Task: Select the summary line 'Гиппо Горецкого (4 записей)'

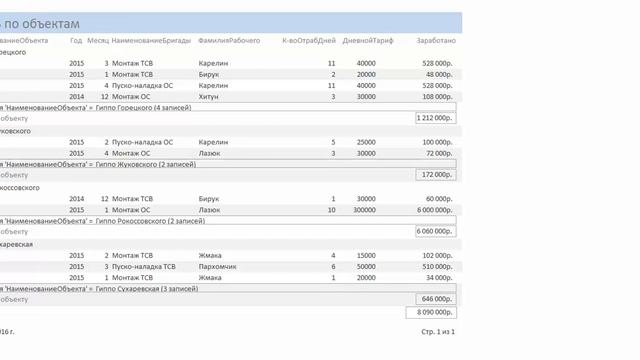Action: [x=143, y=108]
